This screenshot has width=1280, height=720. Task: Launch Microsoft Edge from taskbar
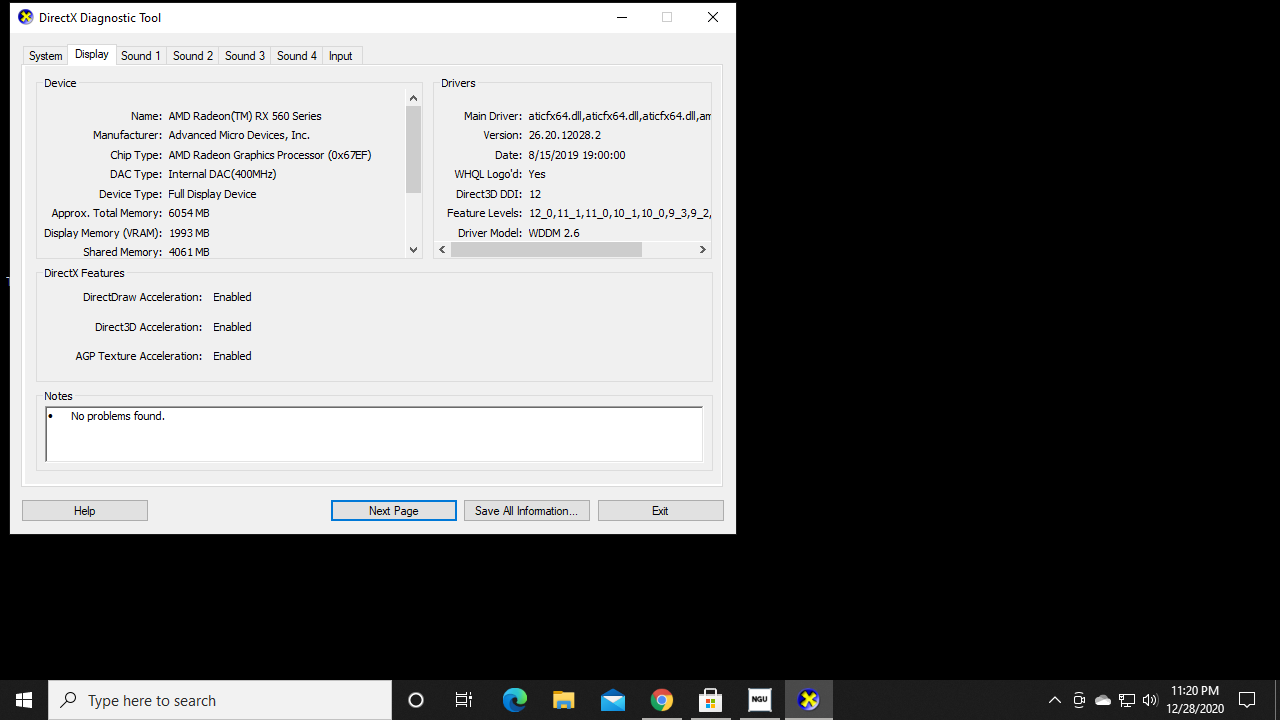[514, 700]
